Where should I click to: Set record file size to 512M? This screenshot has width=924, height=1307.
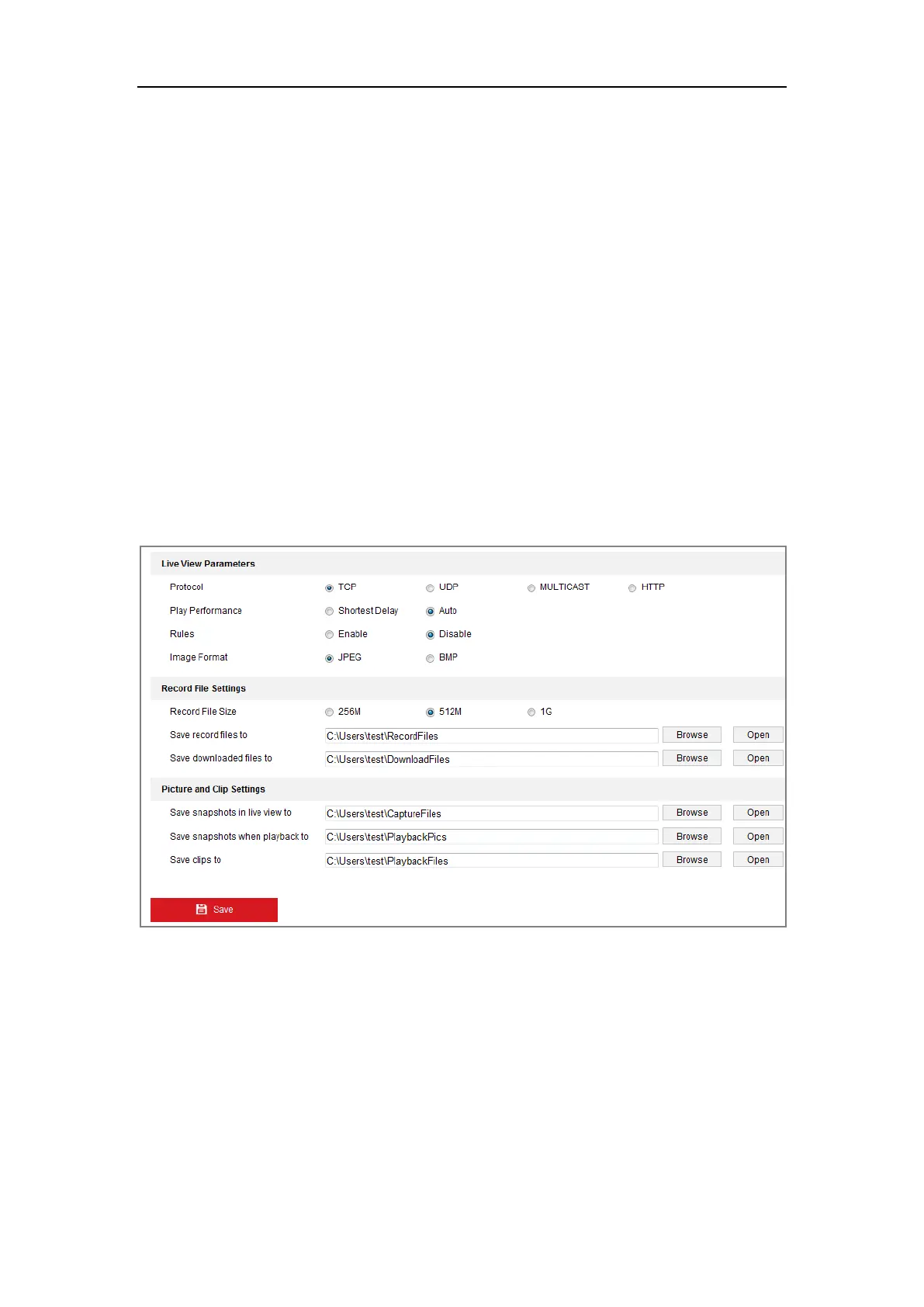click(x=430, y=712)
